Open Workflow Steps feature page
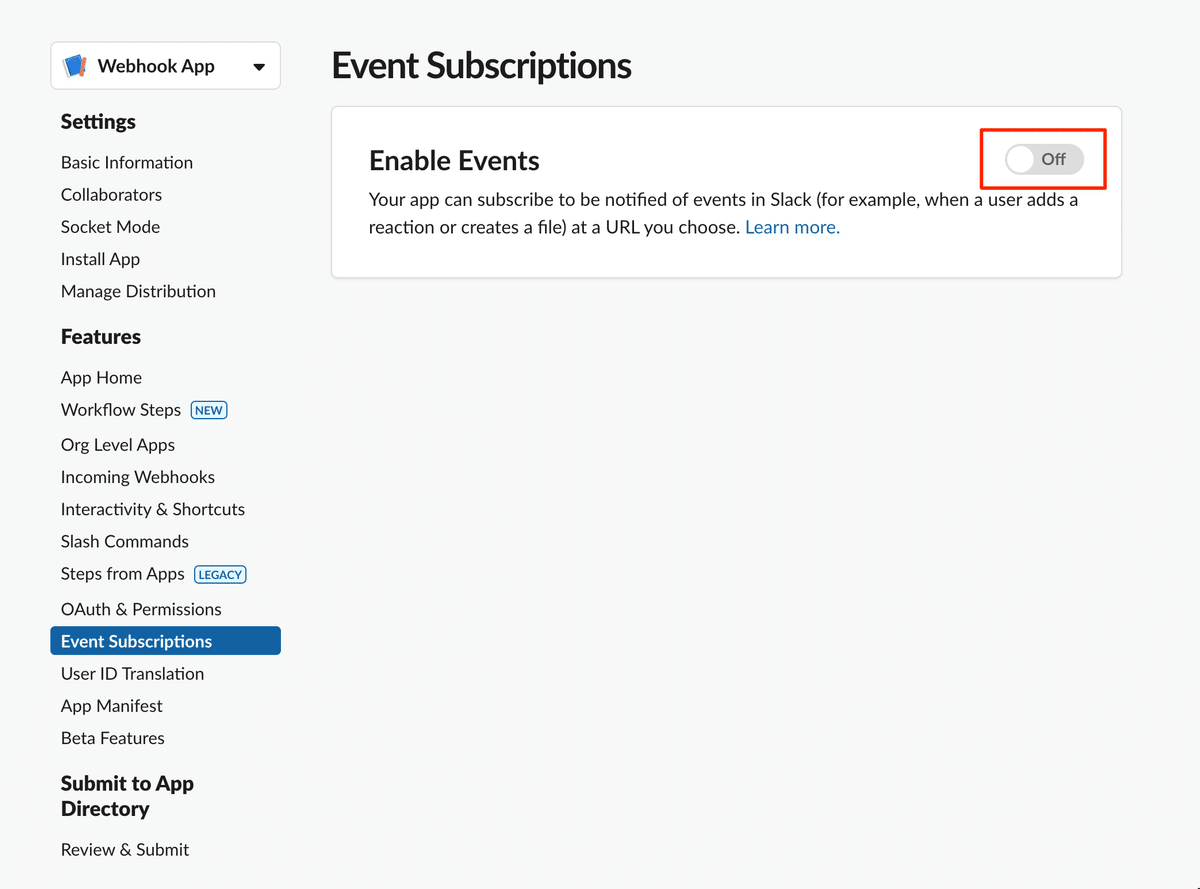Viewport: 1200px width, 889px height. tap(121, 409)
